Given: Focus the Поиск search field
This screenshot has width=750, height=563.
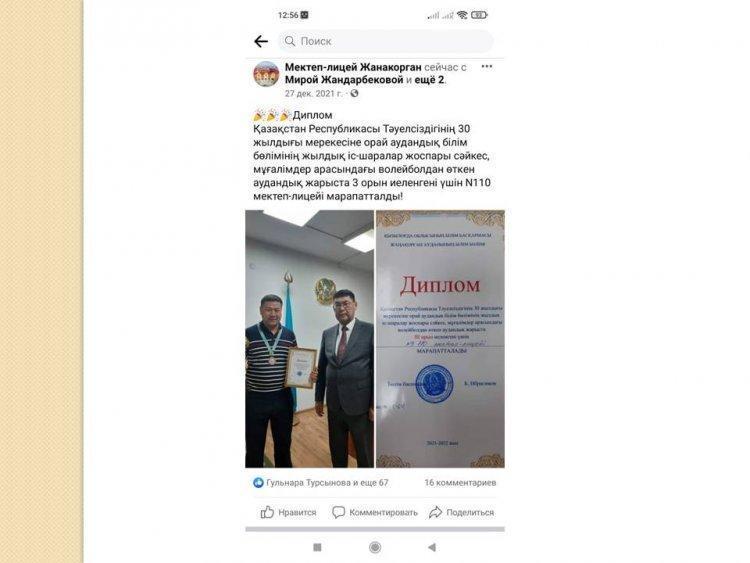Looking at the screenshot, I should (x=386, y=41).
